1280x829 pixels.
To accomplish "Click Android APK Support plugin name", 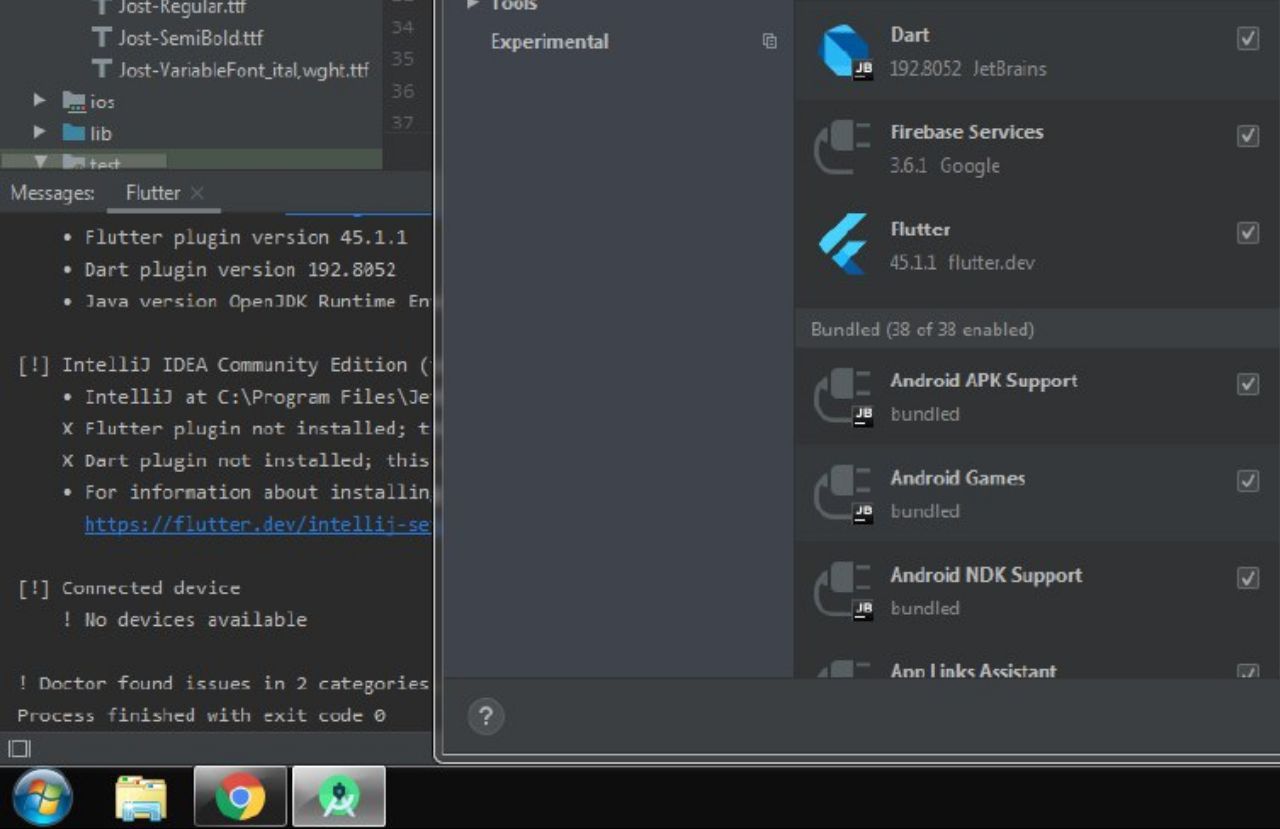I will pyautogui.click(x=984, y=381).
